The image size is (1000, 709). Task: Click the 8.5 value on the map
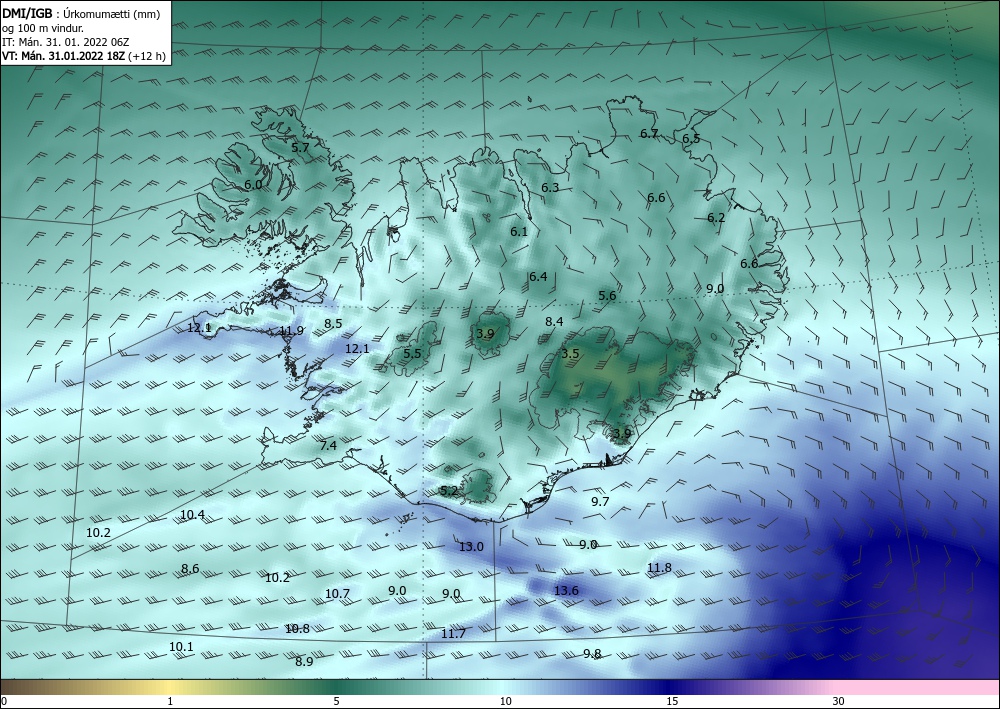coord(333,323)
